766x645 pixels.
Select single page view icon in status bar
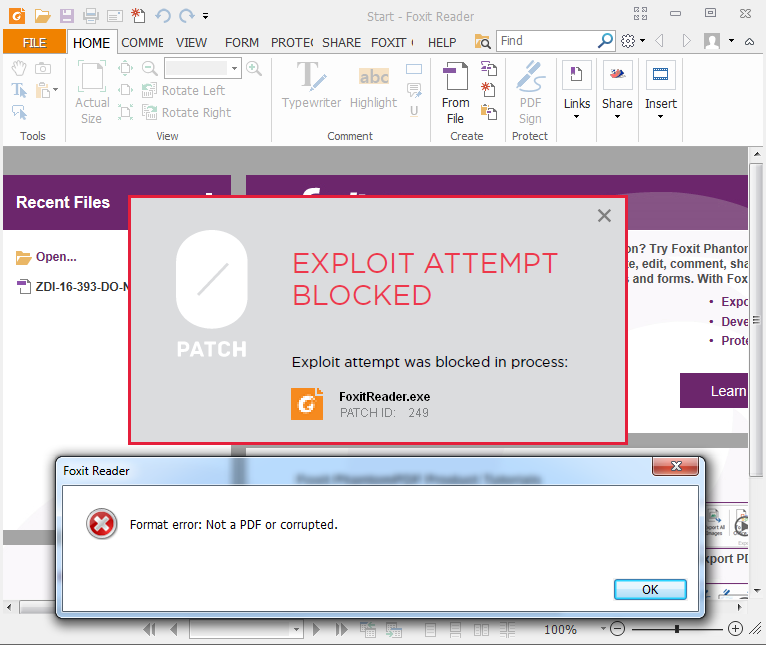tap(430, 630)
